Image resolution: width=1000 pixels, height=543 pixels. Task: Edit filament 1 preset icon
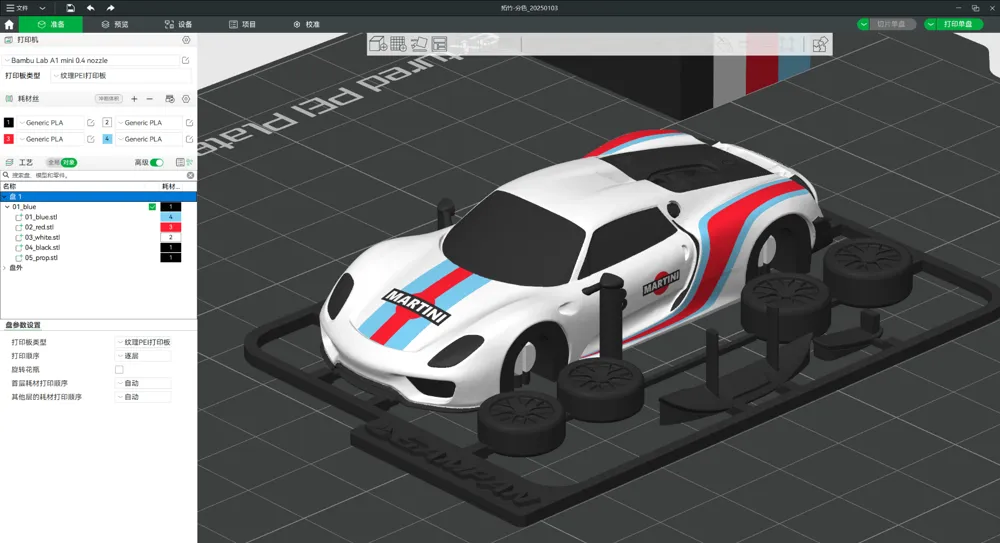(91, 123)
